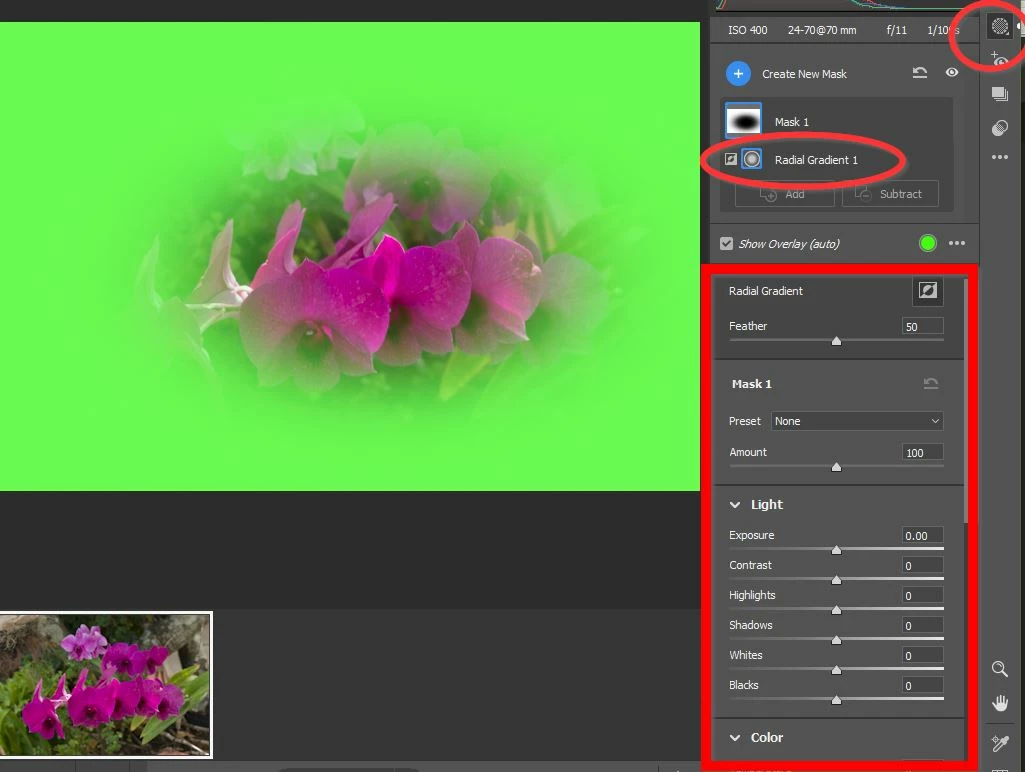Click the Whites slider handle
This screenshot has height=772, width=1025.
836,671
